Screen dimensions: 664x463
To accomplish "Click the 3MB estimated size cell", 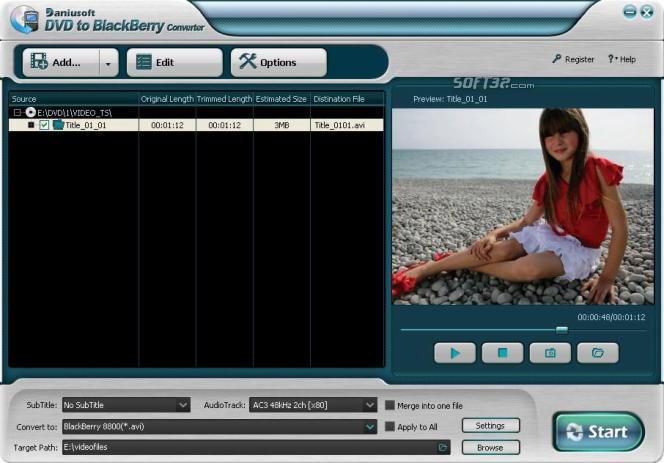I will pyautogui.click(x=282, y=125).
